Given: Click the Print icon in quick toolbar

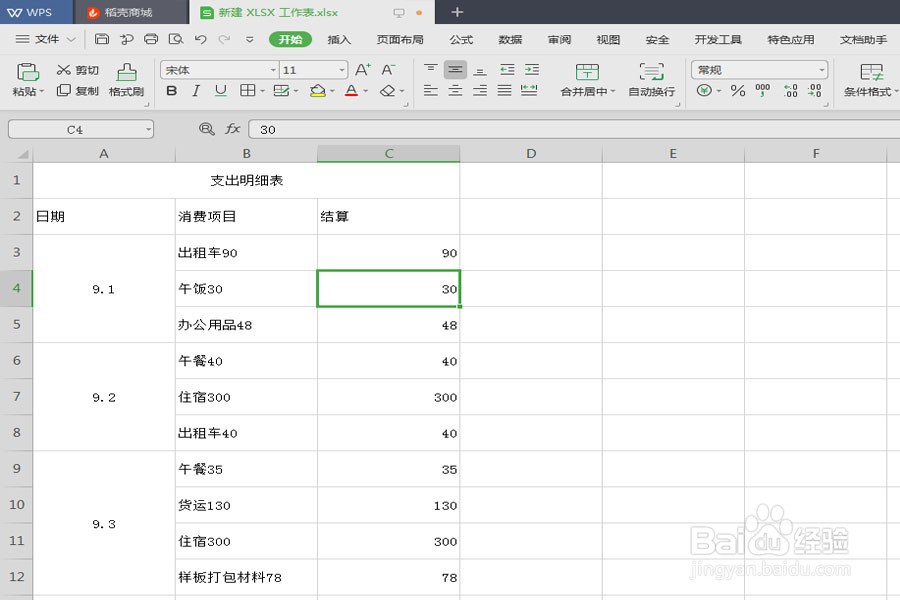Looking at the screenshot, I should [151, 39].
